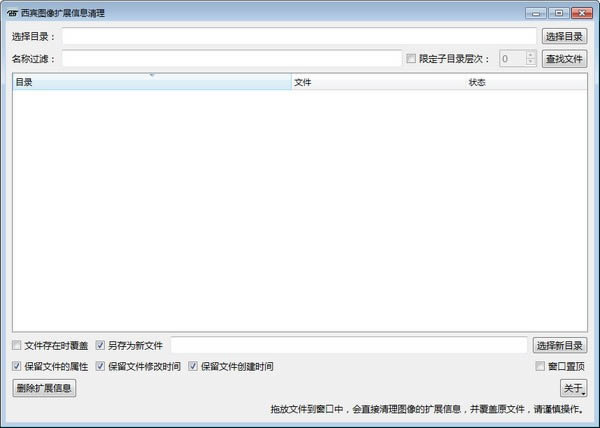Toggle the 文件存在时覆盖 checkbox

click(17, 345)
